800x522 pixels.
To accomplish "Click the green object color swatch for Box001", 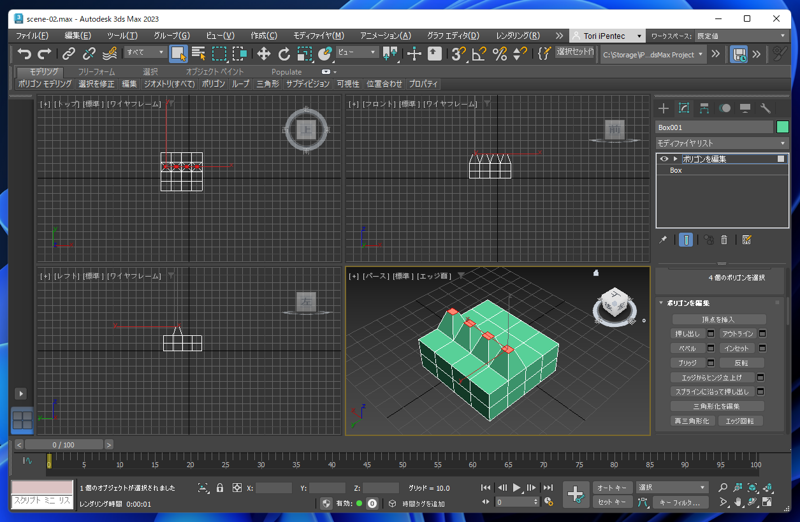I will click(782, 127).
